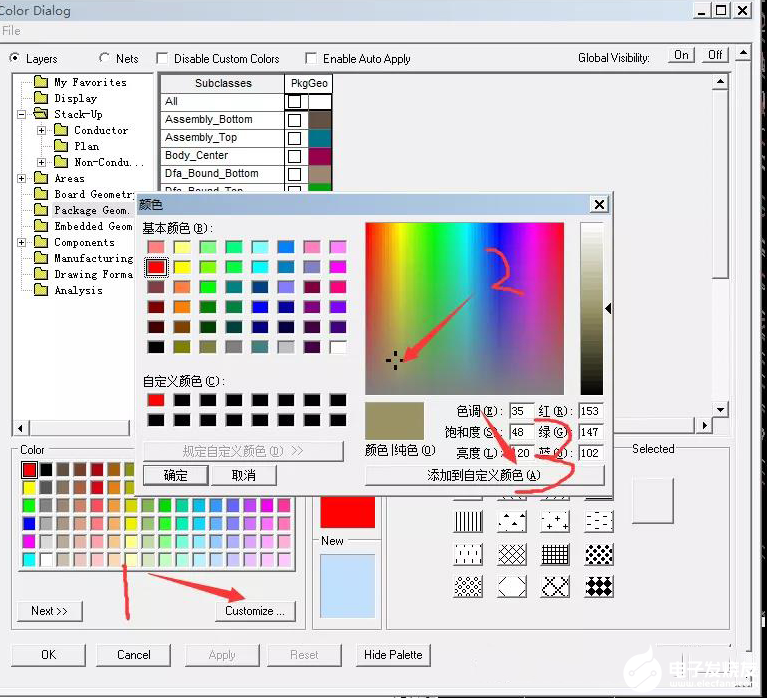This screenshot has width=768, height=699.
Task: Close the 颜色 dialog
Action: point(600,204)
